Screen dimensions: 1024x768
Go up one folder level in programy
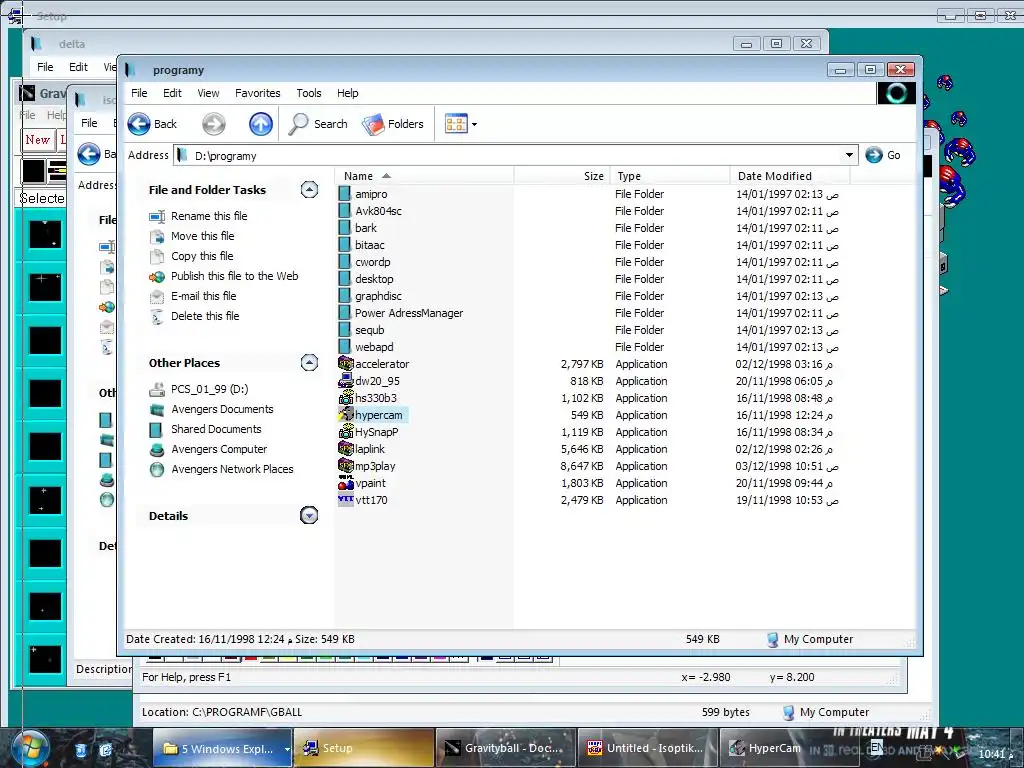coord(261,123)
